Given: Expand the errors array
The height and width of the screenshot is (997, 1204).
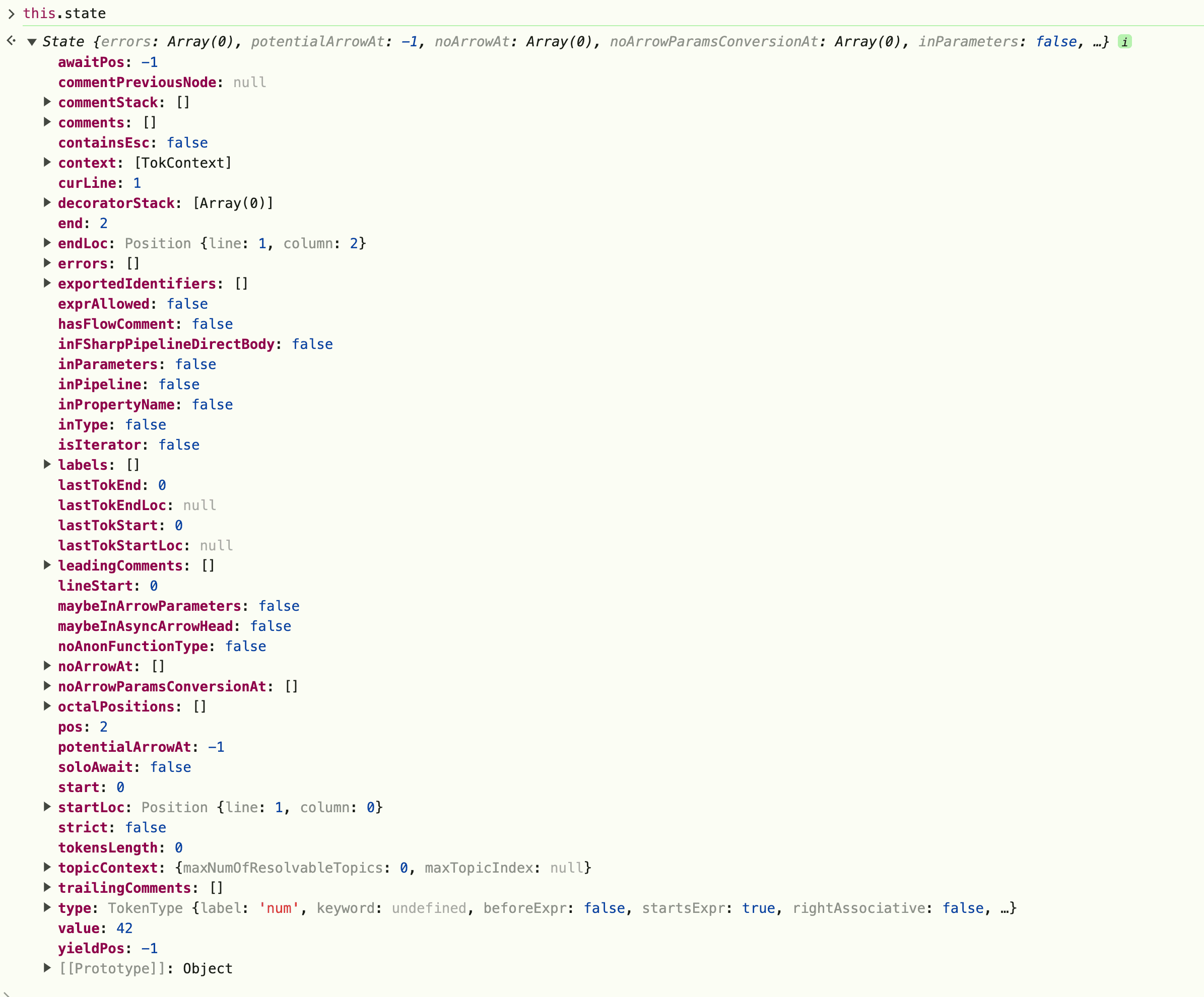Looking at the screenshot, I should pyautogui.click(x=47, y=263).
